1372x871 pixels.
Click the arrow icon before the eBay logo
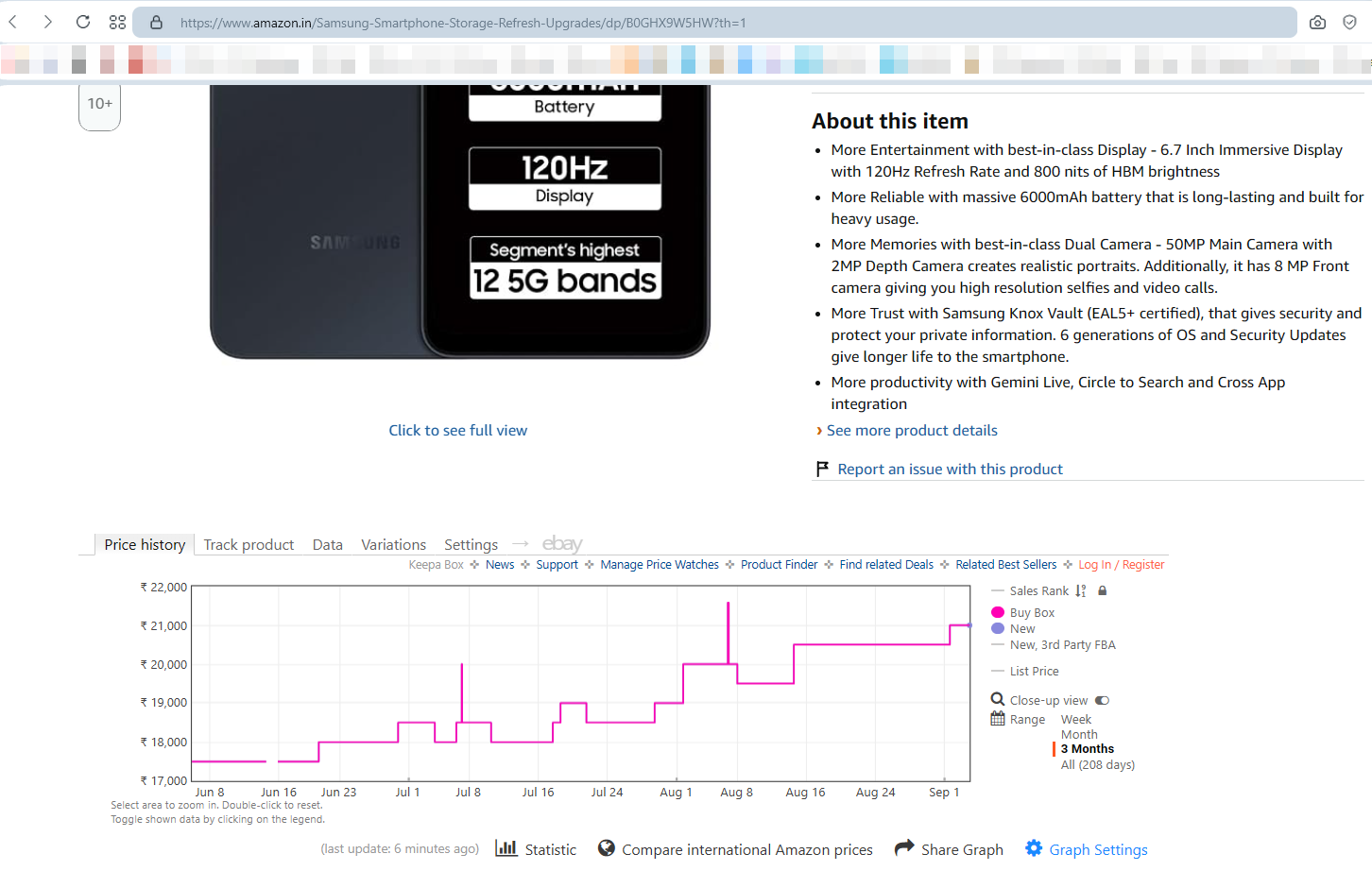pyautogui.click(x=520, y=544)
